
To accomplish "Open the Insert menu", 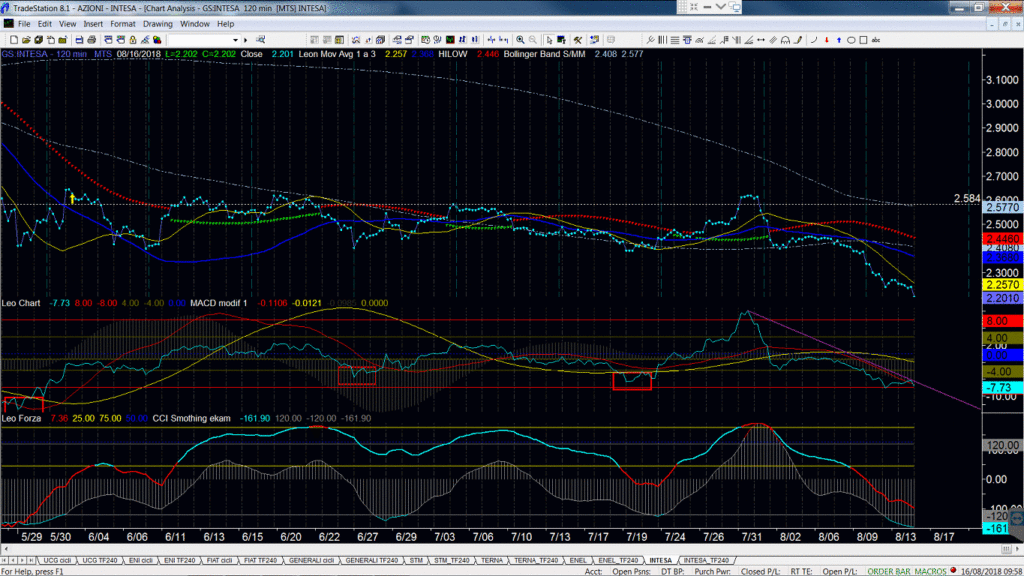I will [x=93, y=24].
